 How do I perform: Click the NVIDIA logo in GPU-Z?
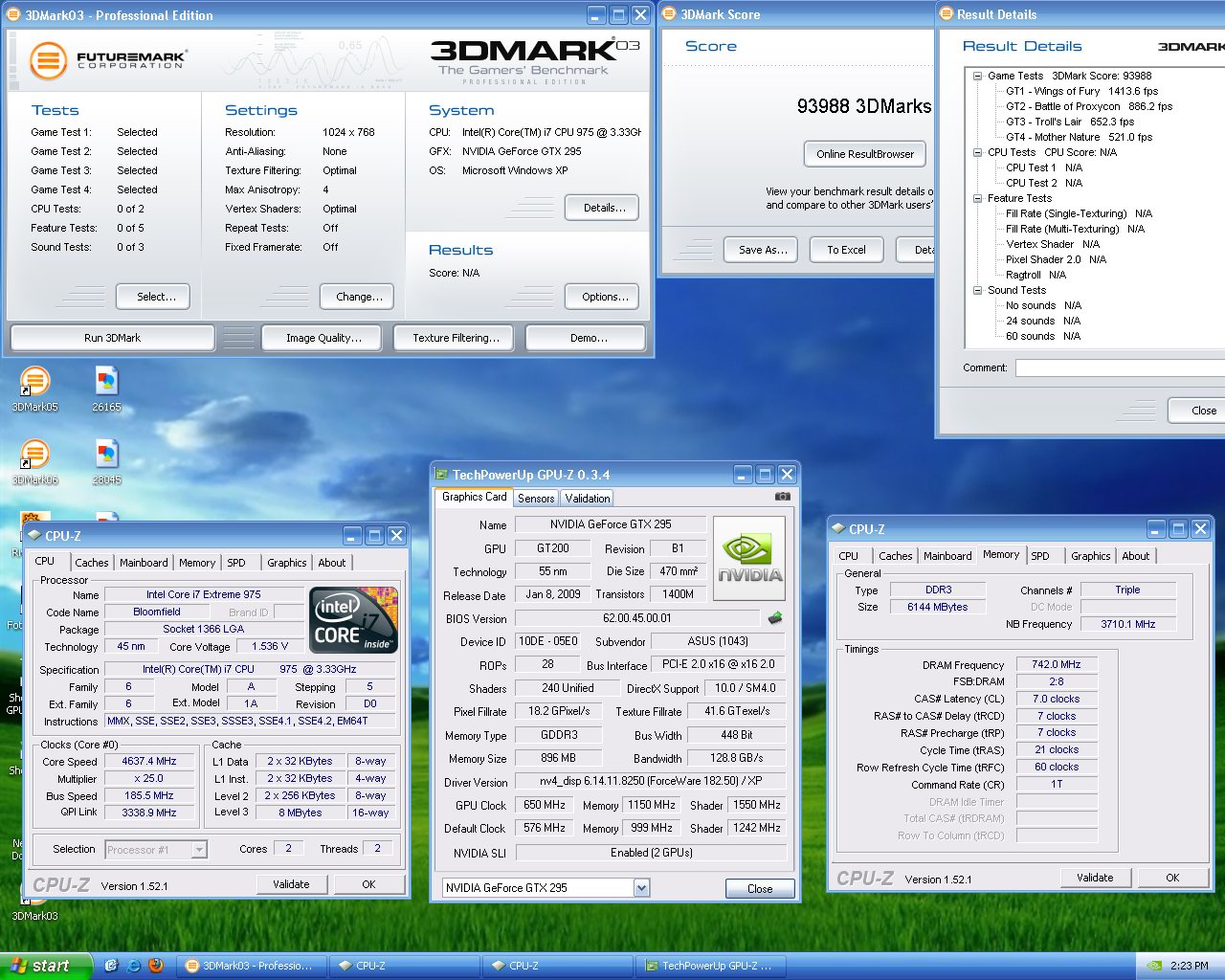[749, 559]
